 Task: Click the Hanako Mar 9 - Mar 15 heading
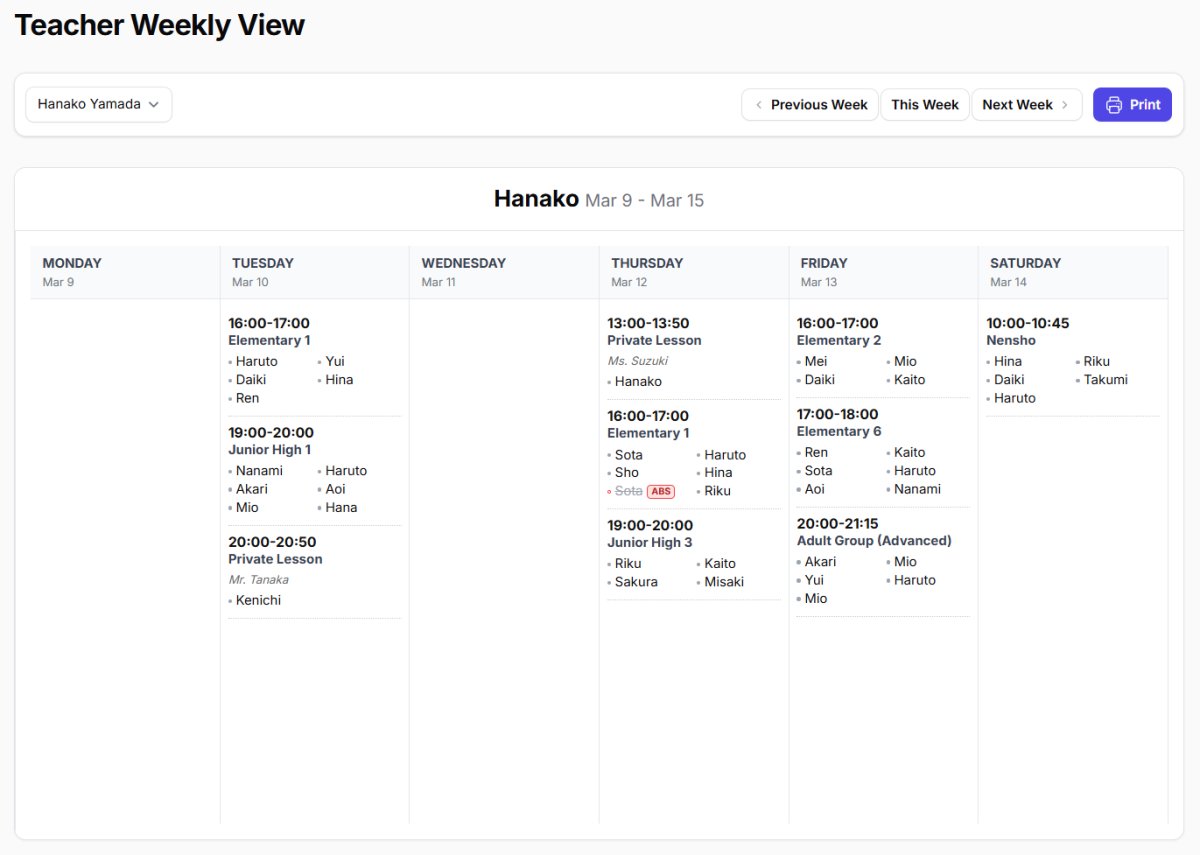coord(598,198)
